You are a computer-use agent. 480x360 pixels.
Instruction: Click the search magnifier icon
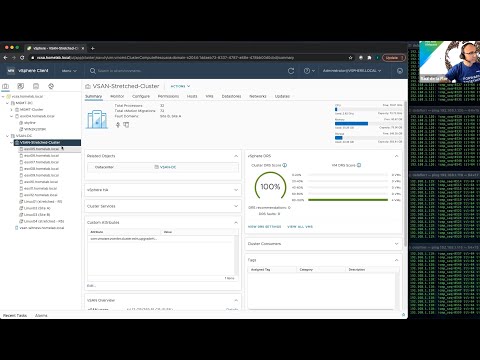(x=92, y=71)
